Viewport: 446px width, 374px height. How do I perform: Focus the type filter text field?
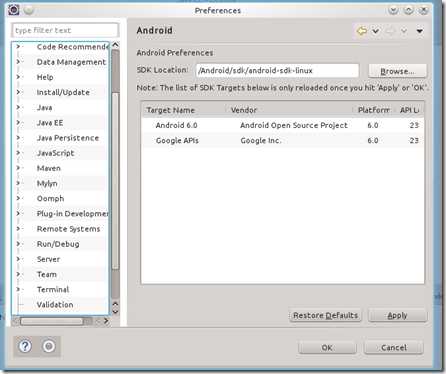coord(65,30)
